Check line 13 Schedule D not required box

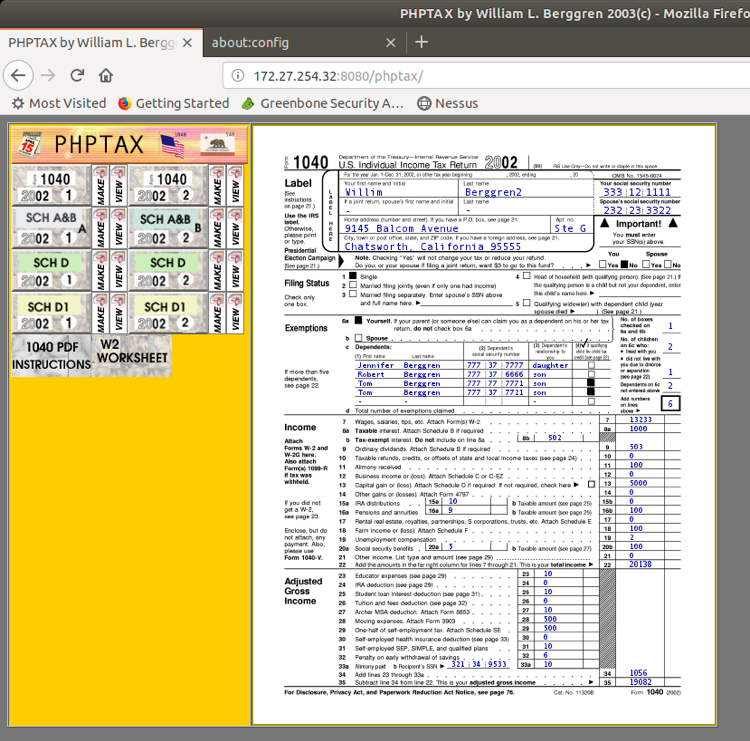(x=591, y=484)
